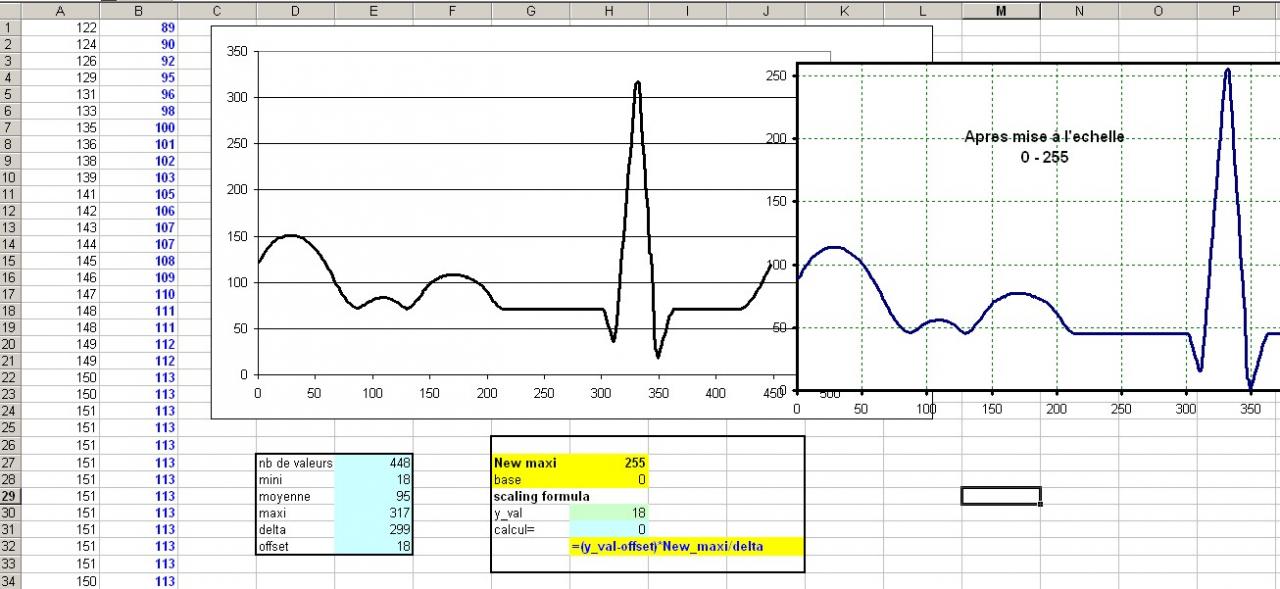Click the 'nb de valeurs' label cell
Viewport: 1280px width, 589px height.
[x=295, y=463]
